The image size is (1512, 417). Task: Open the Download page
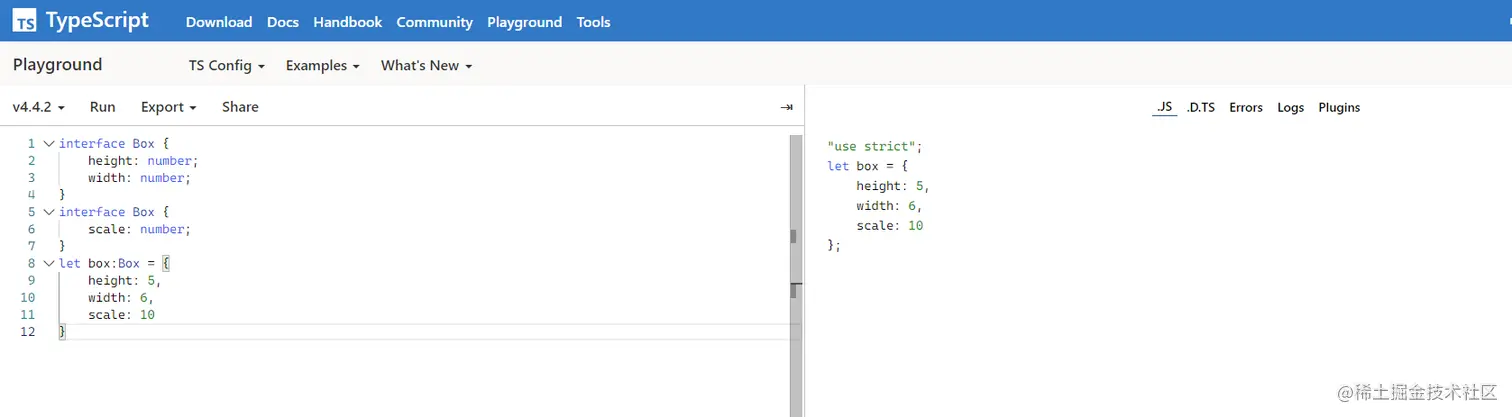[x=219, y=22]
